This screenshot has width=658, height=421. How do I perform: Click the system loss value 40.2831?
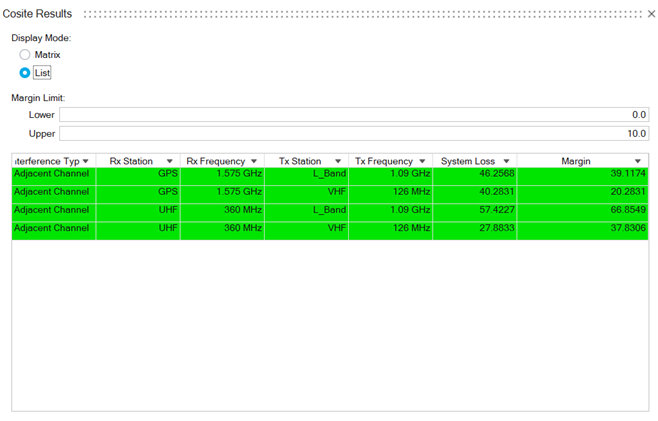click(x=496, y=191)
